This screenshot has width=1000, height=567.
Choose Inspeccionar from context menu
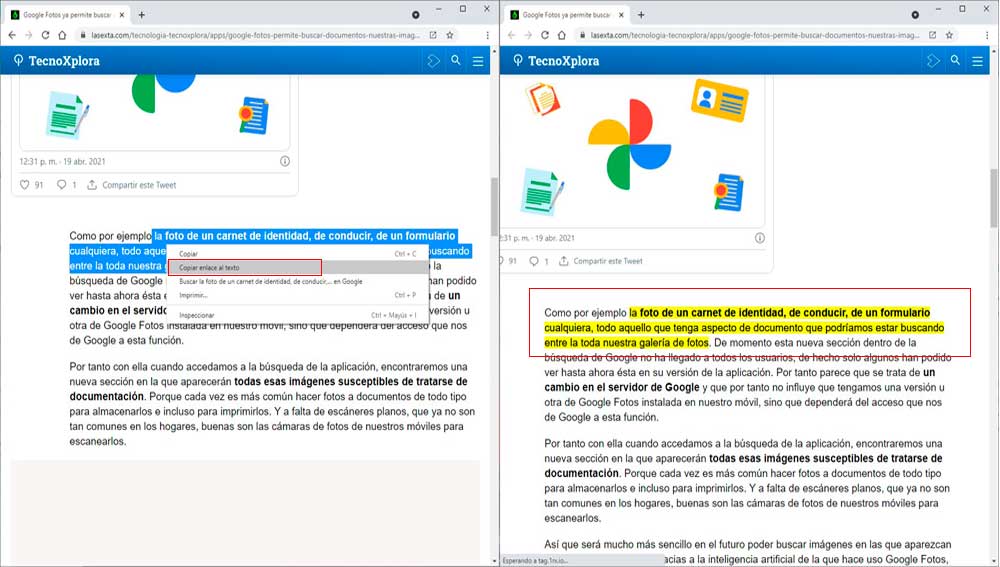pos(298,315)
